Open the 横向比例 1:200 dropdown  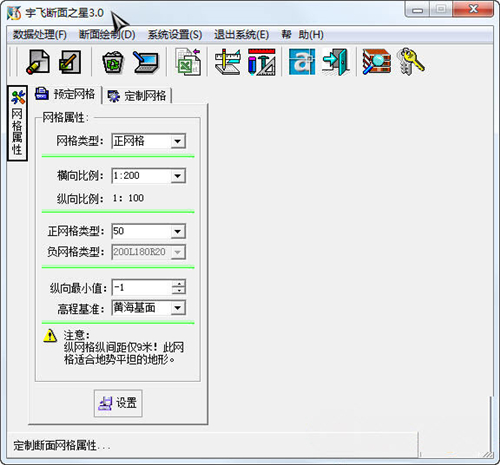[178, 176]
